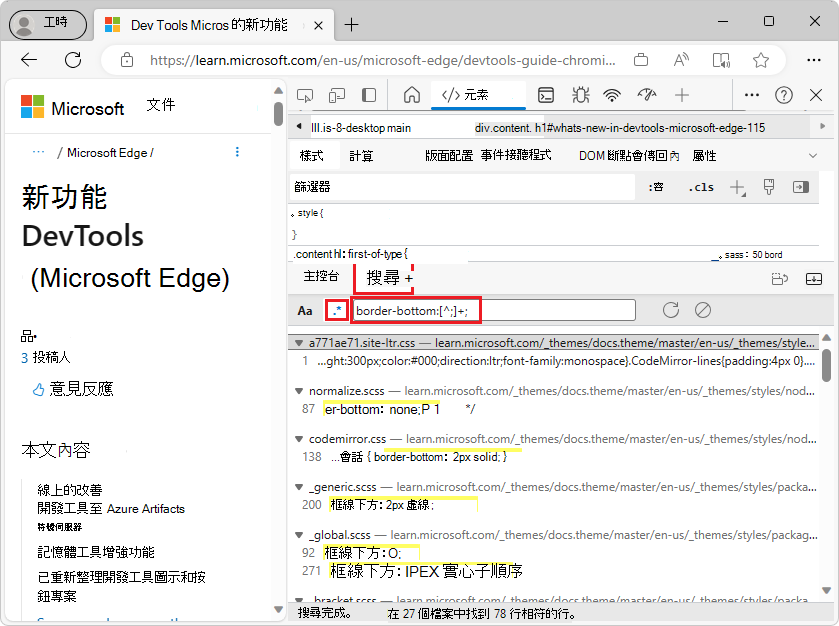The image size is (839, 626).
Task: Add page to favorites star icon
Action: pyautogui.click(x=761, y=60)
